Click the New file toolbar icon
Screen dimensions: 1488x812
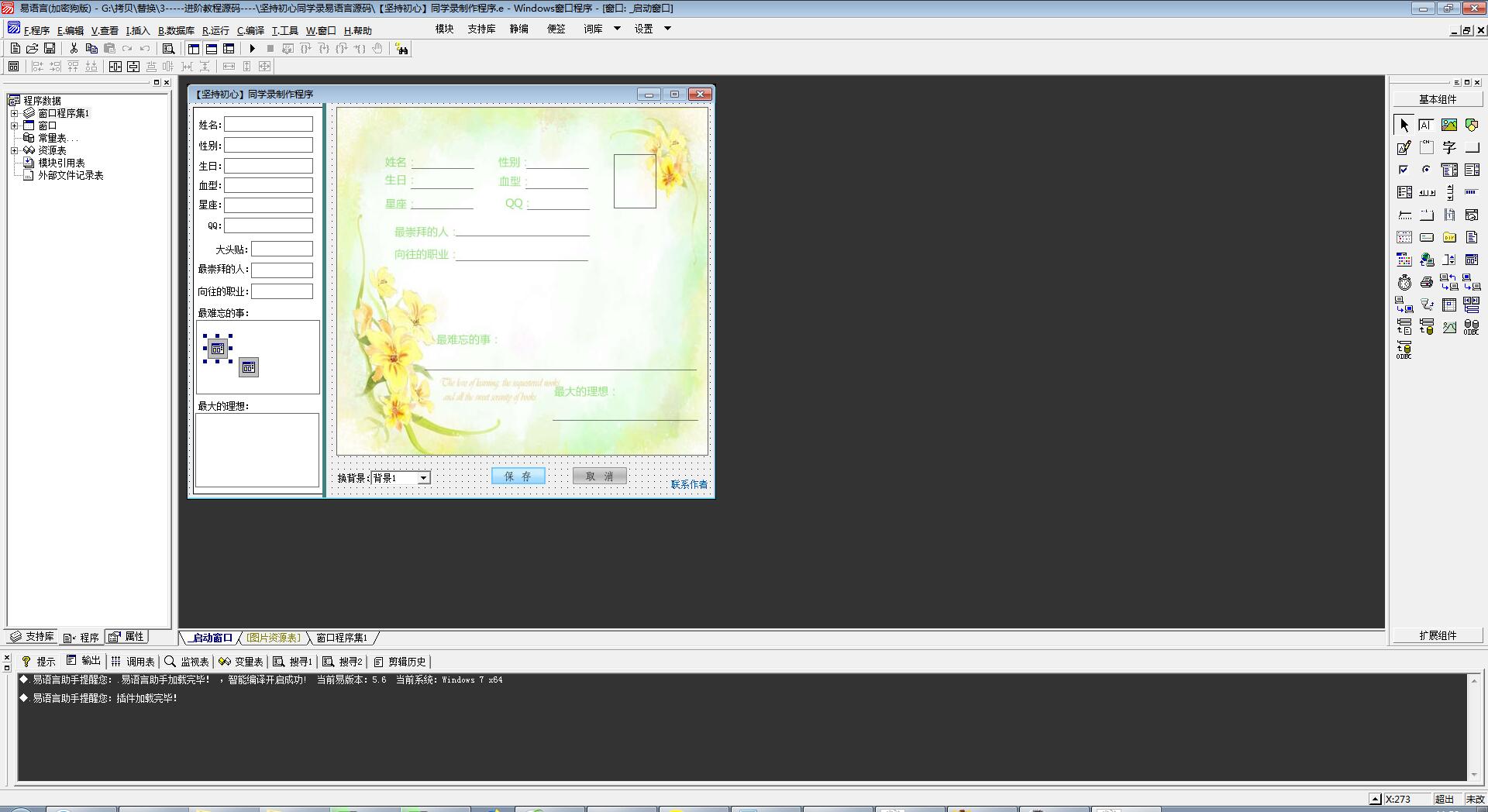(15, 48)
